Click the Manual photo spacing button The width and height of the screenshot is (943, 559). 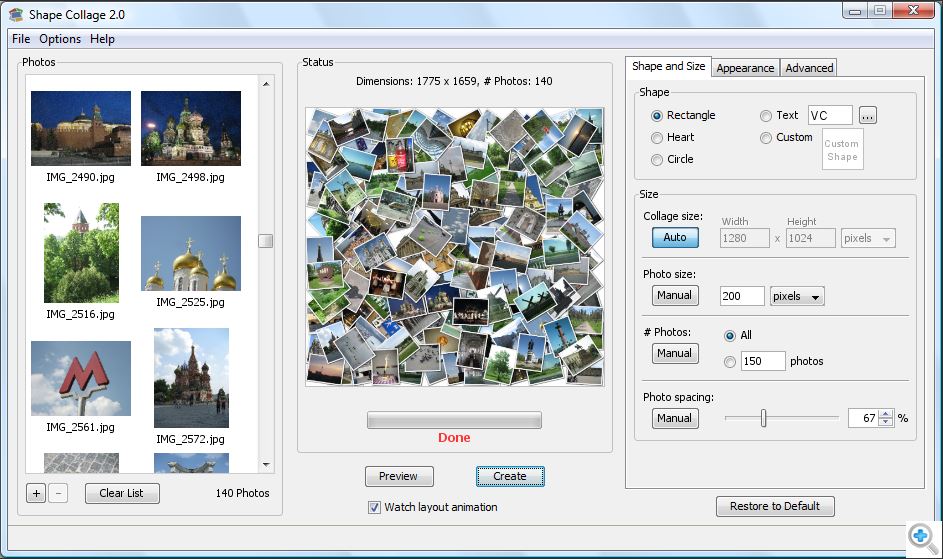click(x=675, y=418)
